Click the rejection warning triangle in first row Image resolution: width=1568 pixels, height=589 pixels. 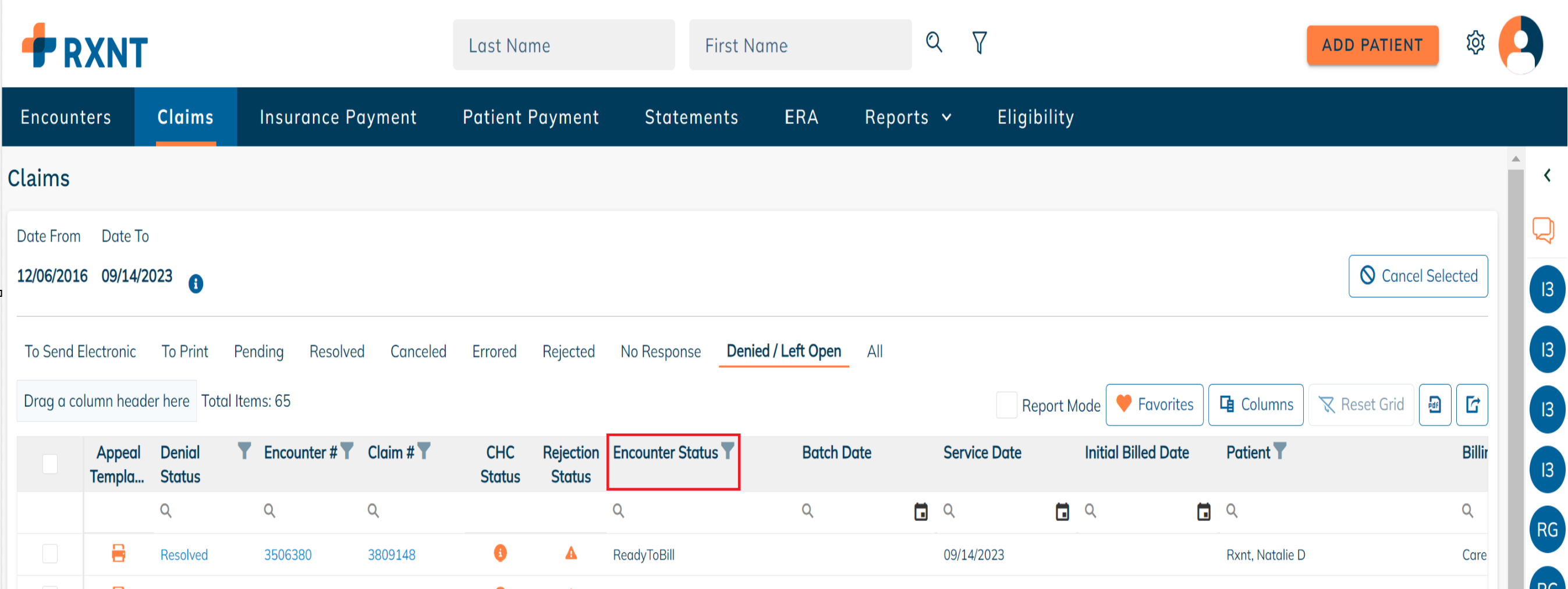pos(571,553)
